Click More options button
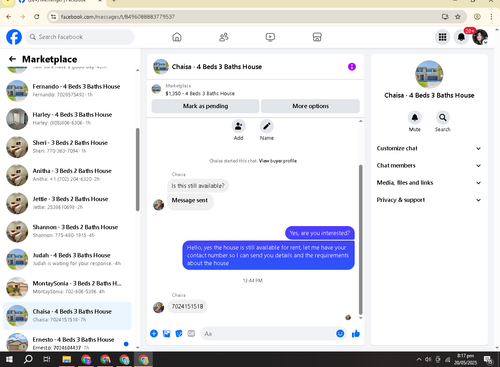This screenshot has height=367, width=500. tap(310, 106)
